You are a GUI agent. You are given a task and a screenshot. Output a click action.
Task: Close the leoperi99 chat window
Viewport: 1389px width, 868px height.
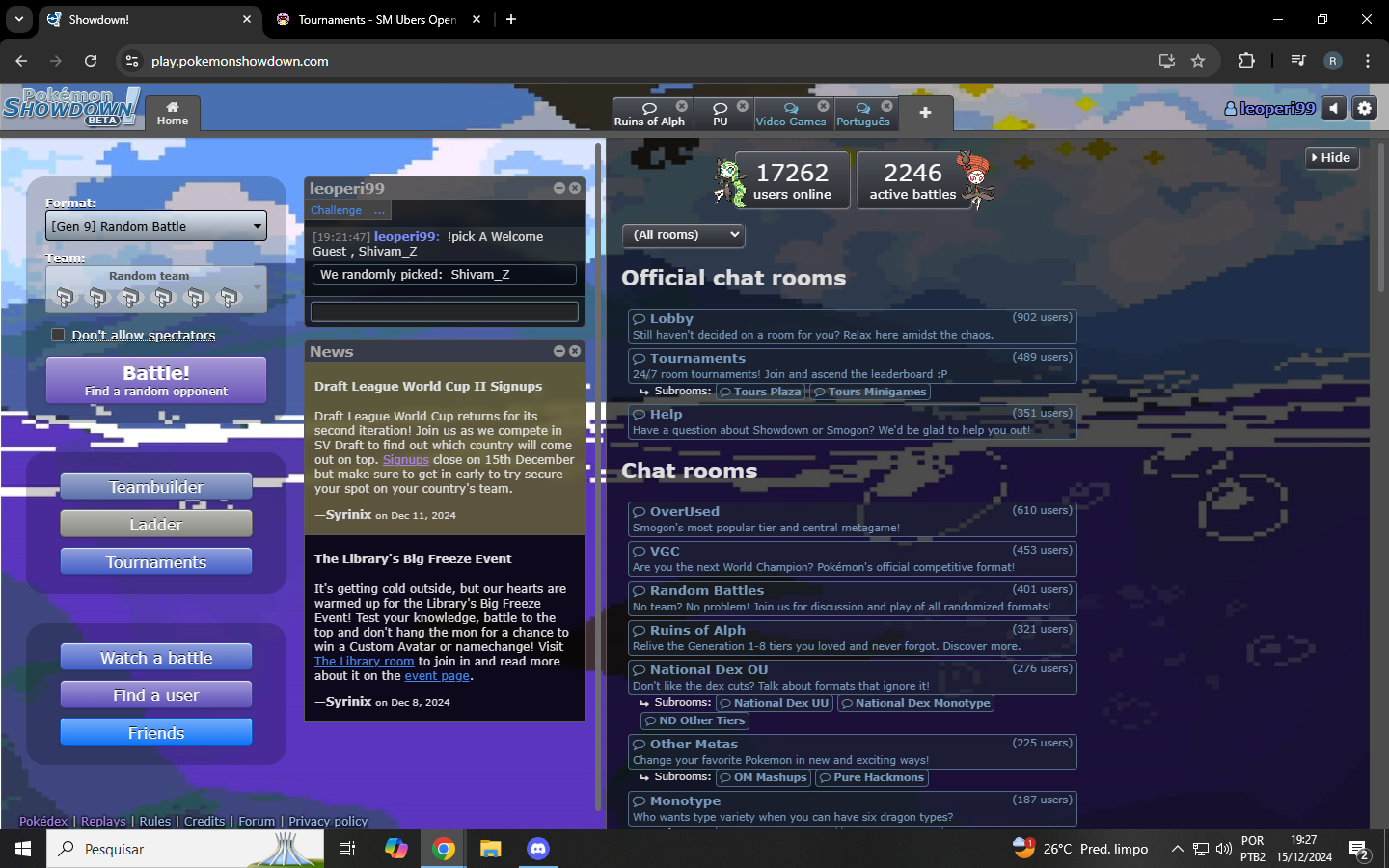pos(575,188)
